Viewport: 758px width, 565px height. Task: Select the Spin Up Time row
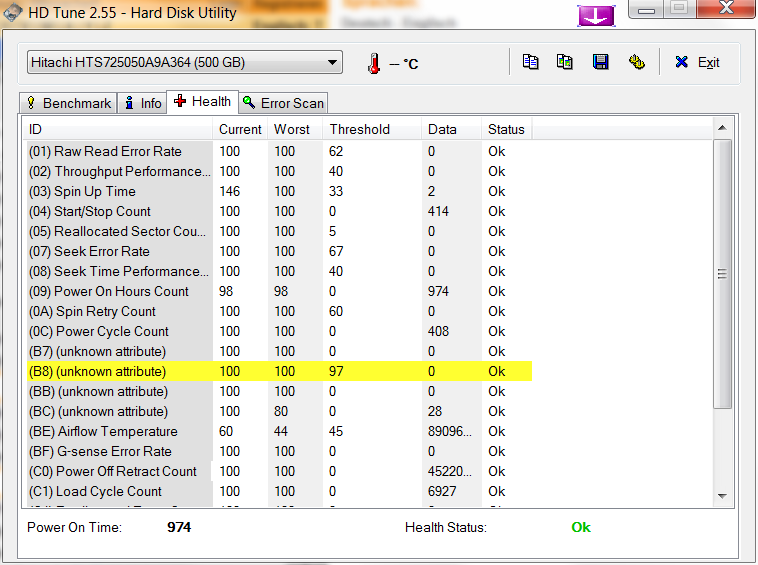coord(279,191)
